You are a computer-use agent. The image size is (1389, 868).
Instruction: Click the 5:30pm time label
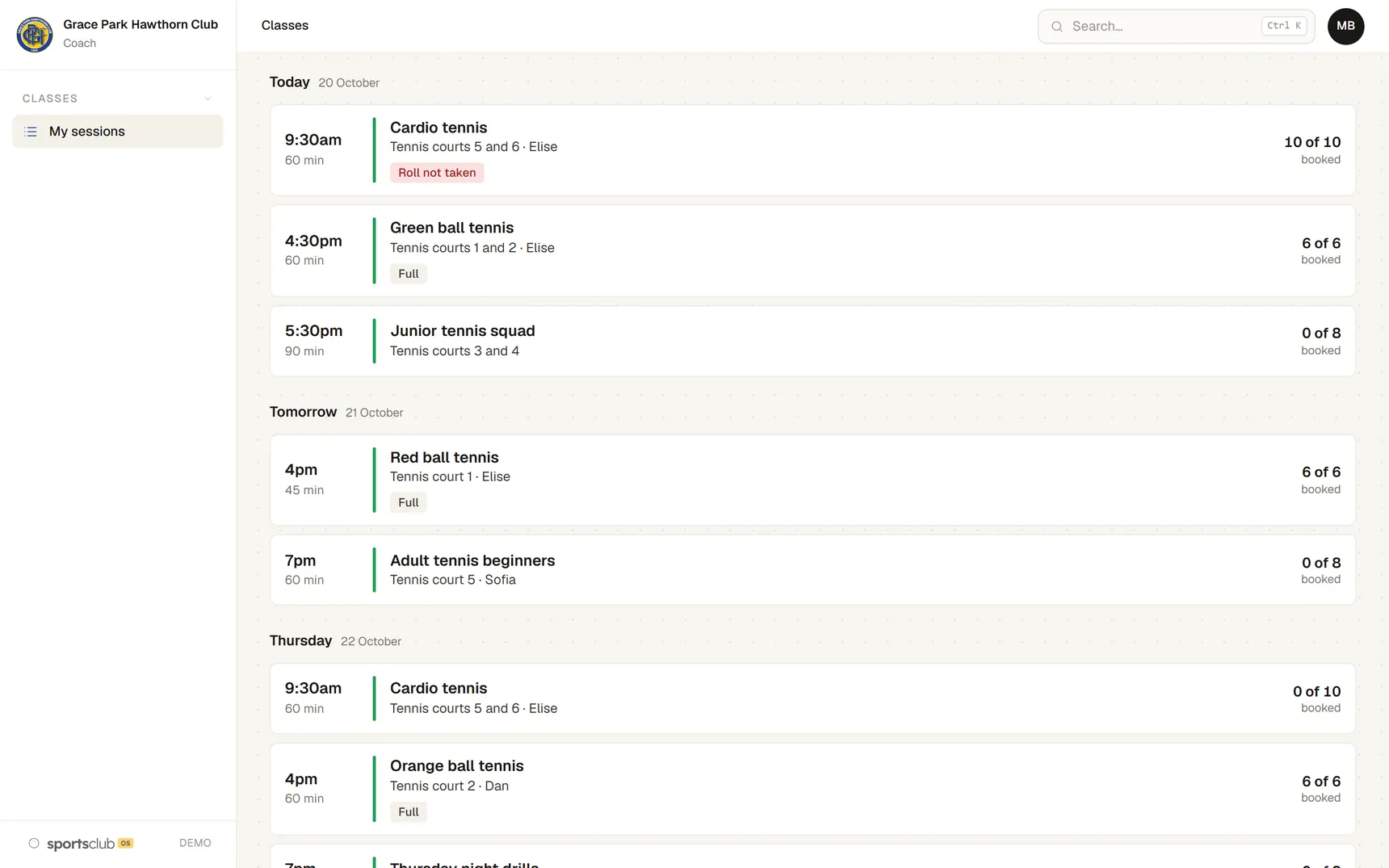pos(314,331)
